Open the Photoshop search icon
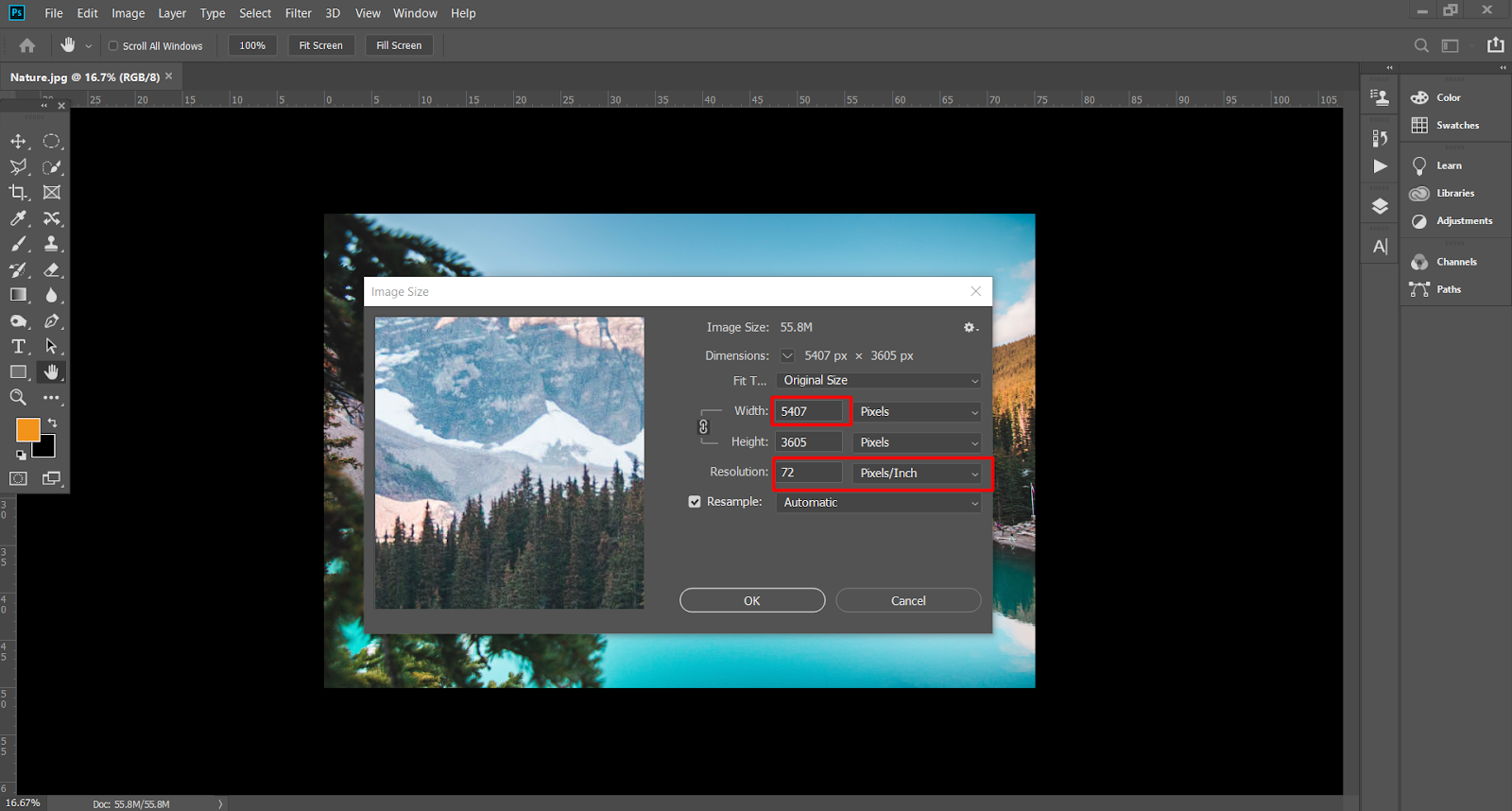Image resolution: width=1512 pixels, height=811 pixels. tap(1421, 45)
